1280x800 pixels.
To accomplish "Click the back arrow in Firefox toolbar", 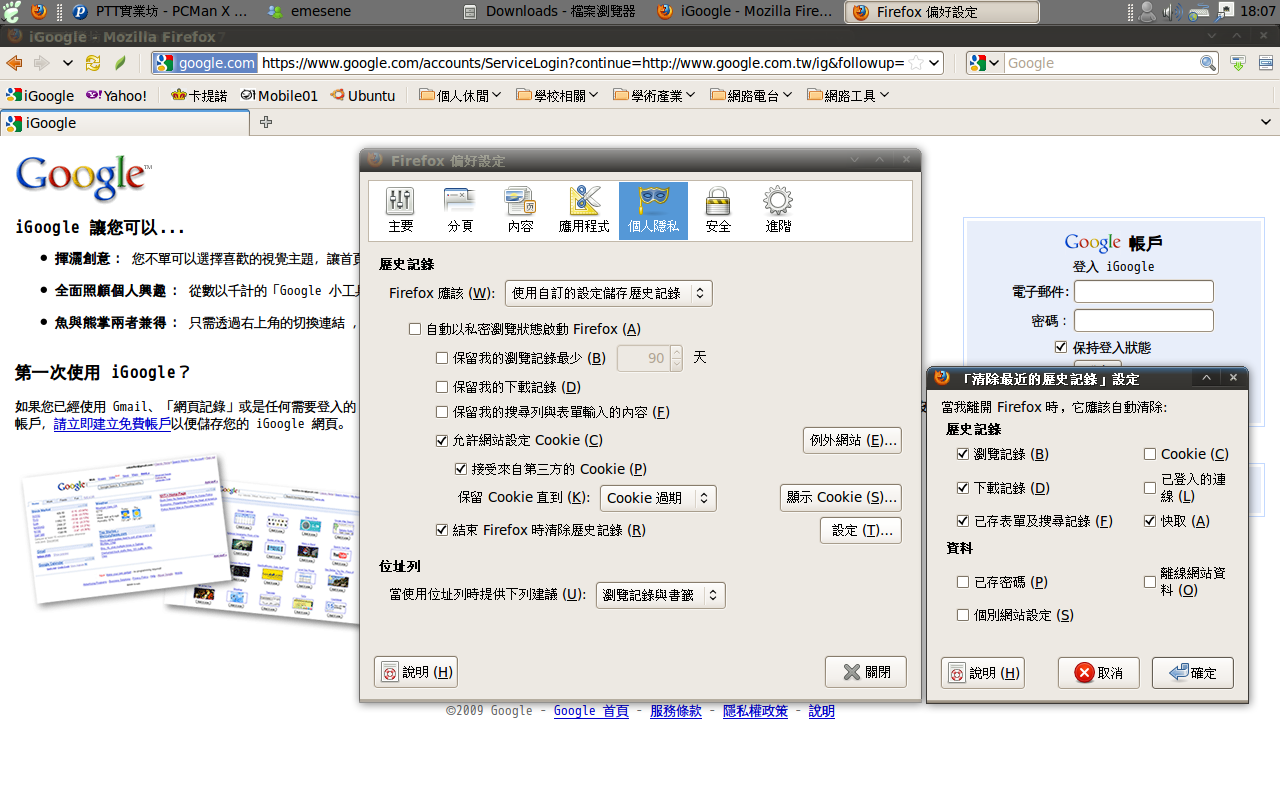I will click(15, 63).
